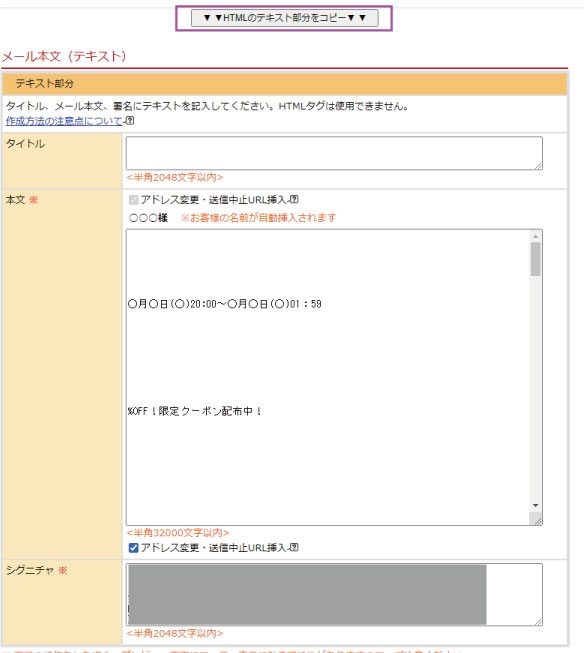Click the date line ○月○日 in 本文
This screenshot has height=653, width=584.
(225, 304)
